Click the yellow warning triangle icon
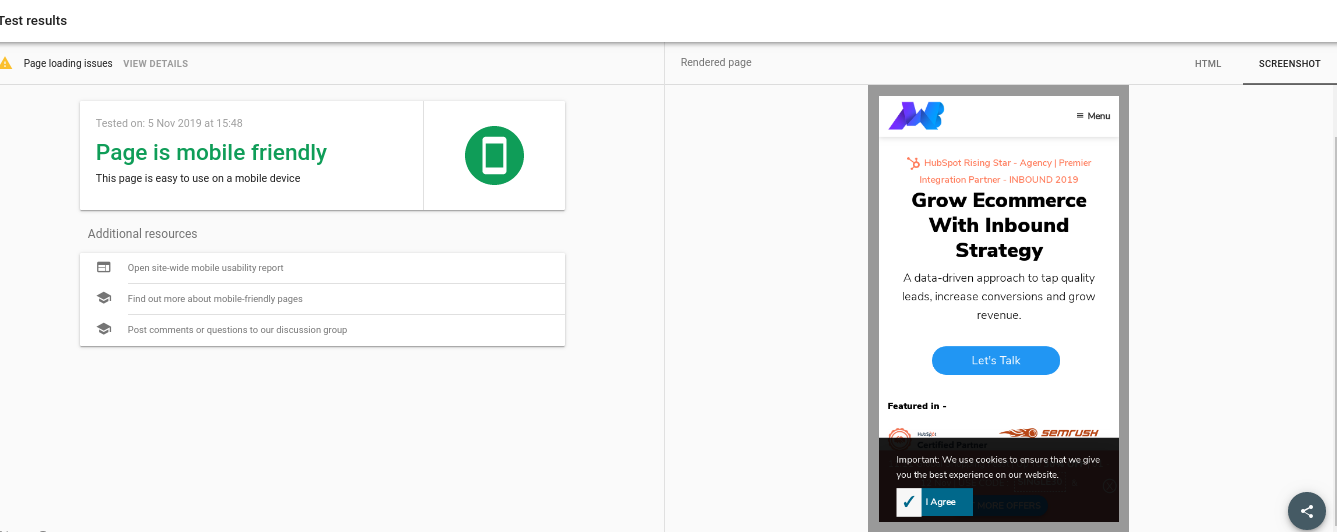The image size is (1337, 532). click(x=6, y=63)
